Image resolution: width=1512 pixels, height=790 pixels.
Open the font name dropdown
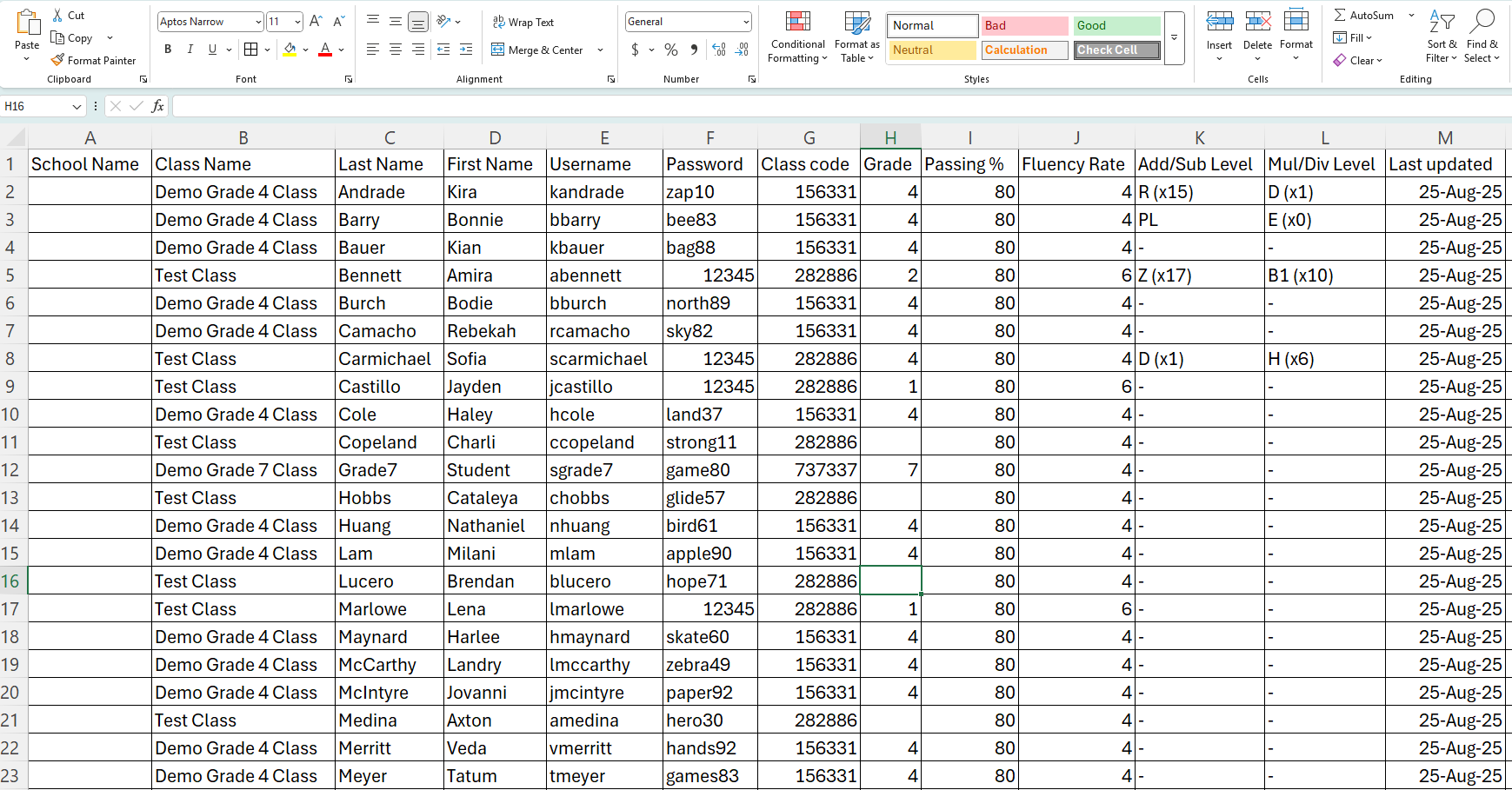pyautogui.click(x=258, y=22)
